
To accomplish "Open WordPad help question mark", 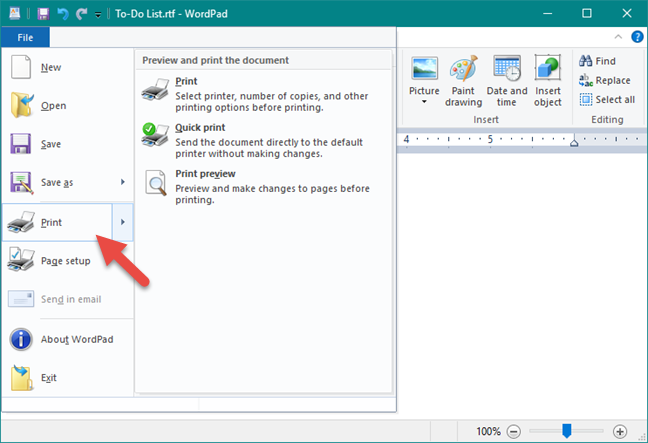I will click(x=637, y=37).
